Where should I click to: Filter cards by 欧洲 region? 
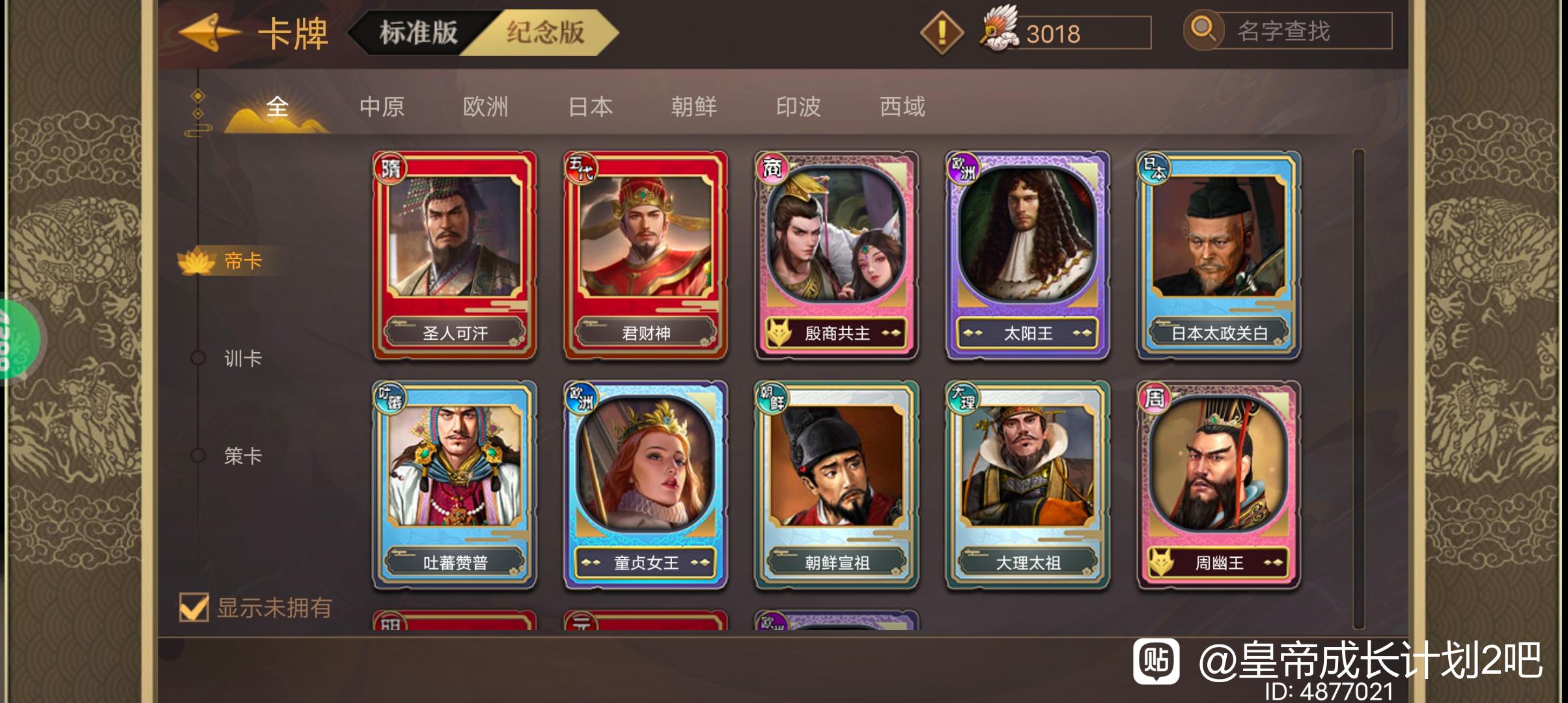pos(485,107)
